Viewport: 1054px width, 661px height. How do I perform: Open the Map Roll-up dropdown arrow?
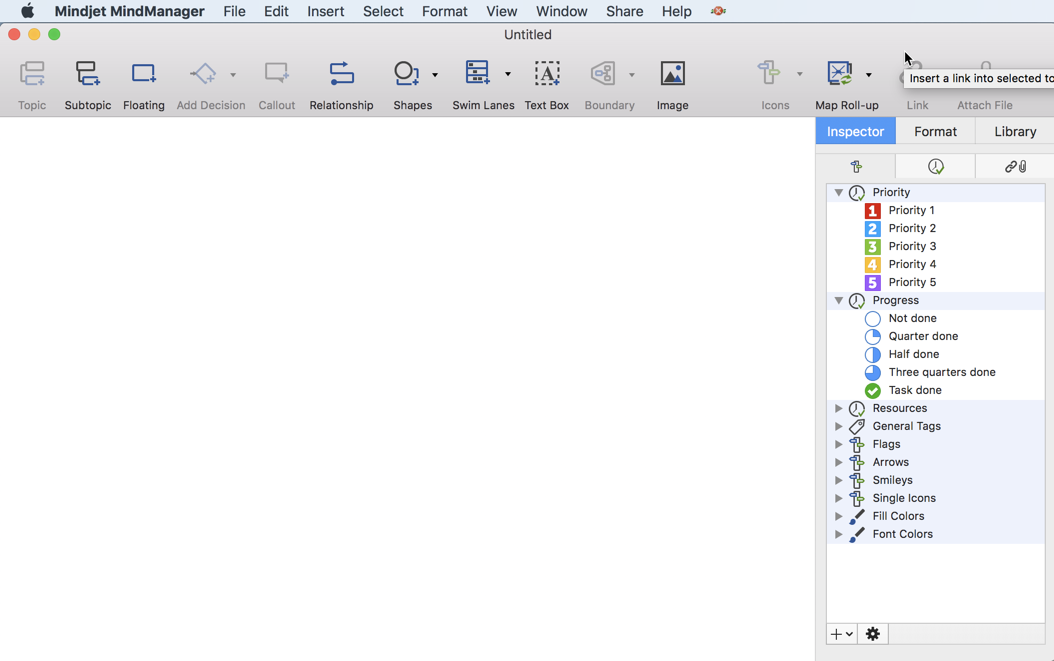click(868, 75)
